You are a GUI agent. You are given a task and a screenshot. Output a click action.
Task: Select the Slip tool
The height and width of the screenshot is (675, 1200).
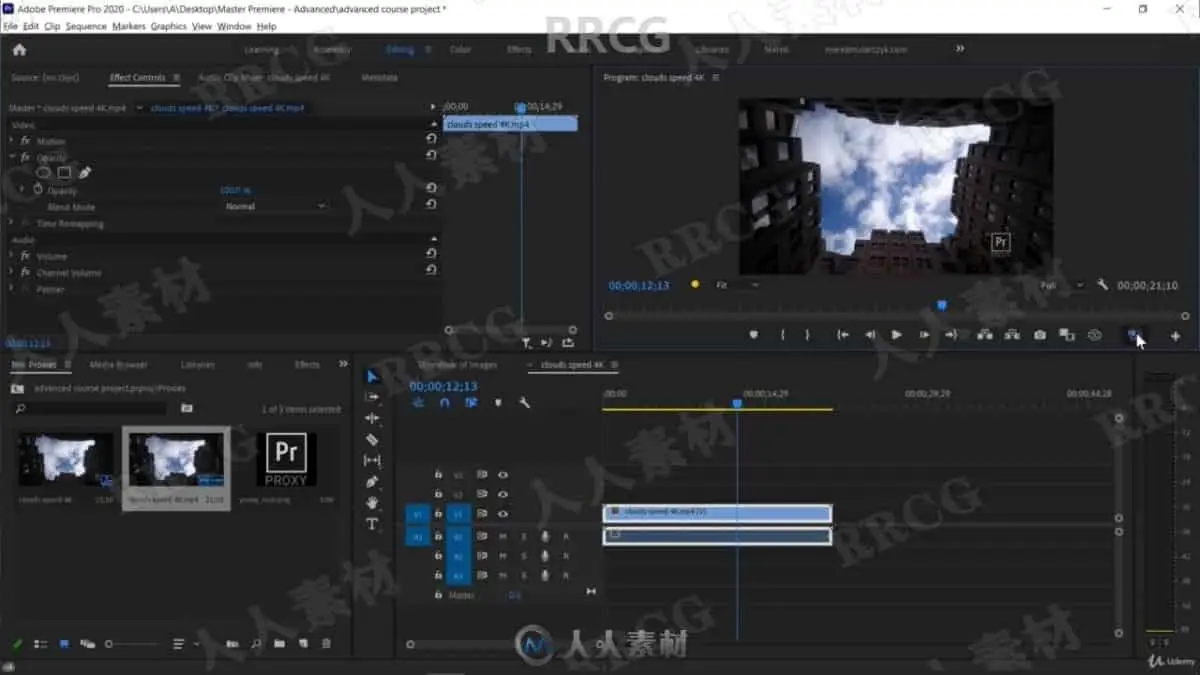[372, 460]
